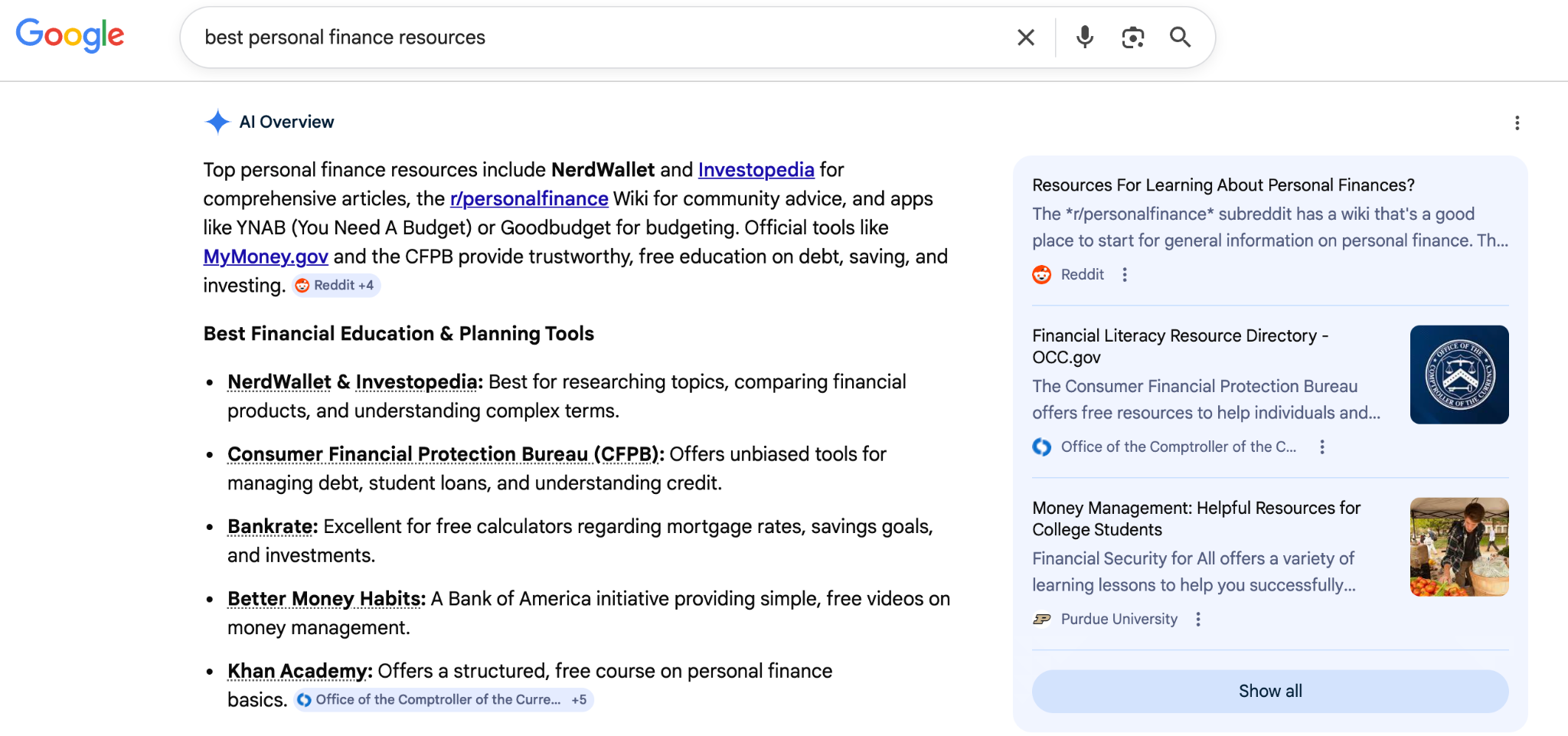Open the Investopedia link in the overview paragraph
This screenshot has width=1568, height=736.
pyautogui.click(x=756, y=169)
